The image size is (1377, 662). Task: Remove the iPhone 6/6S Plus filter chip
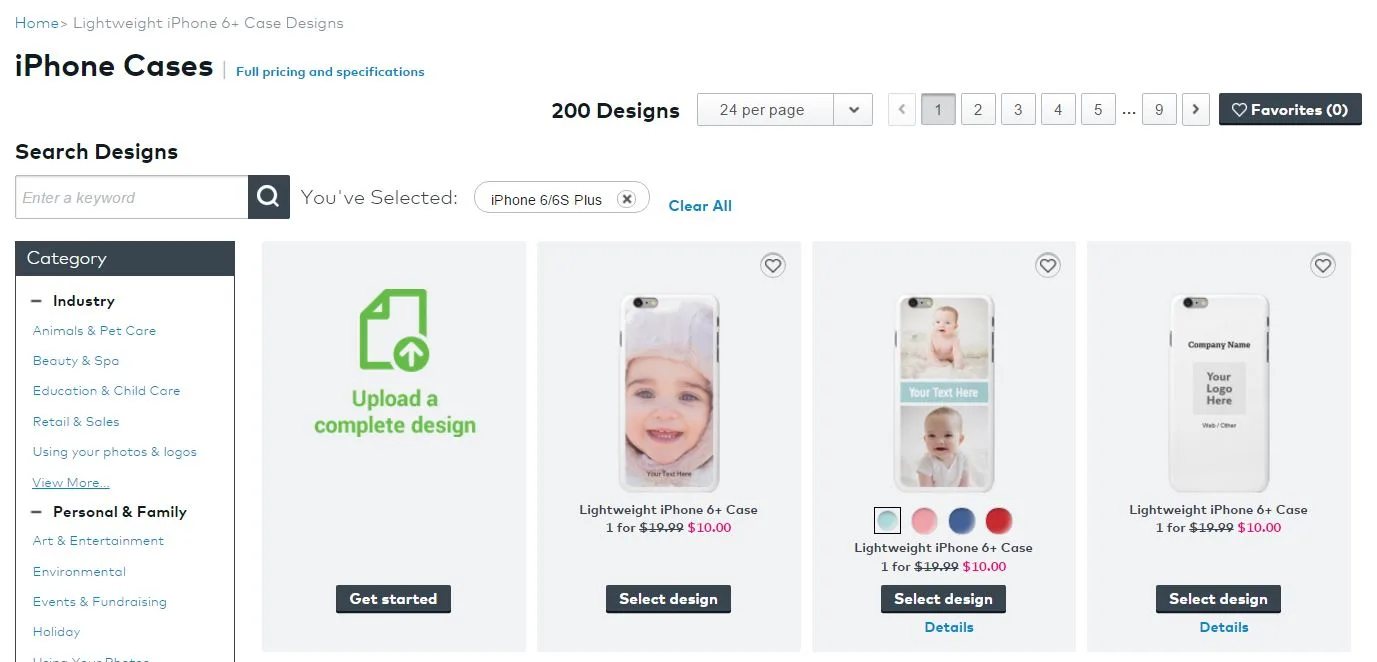[x=626, y=199]
